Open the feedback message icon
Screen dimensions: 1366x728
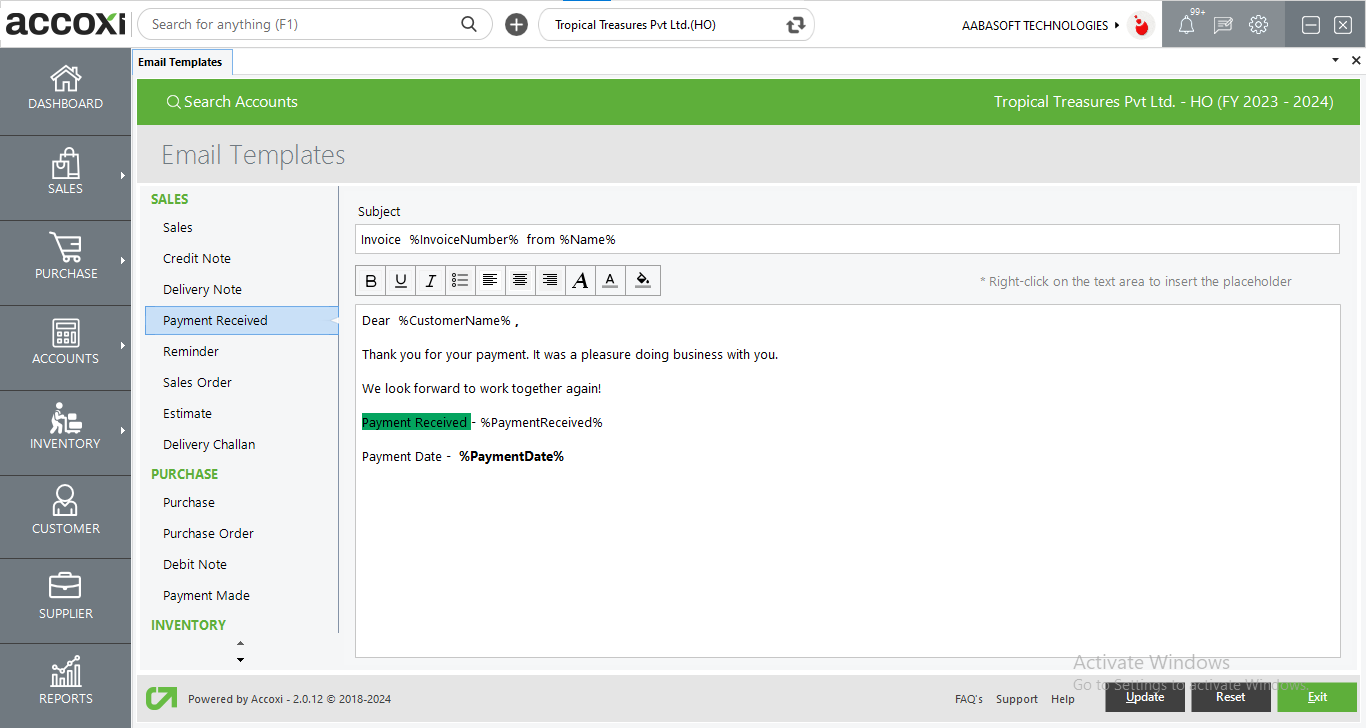[1222, 25]
